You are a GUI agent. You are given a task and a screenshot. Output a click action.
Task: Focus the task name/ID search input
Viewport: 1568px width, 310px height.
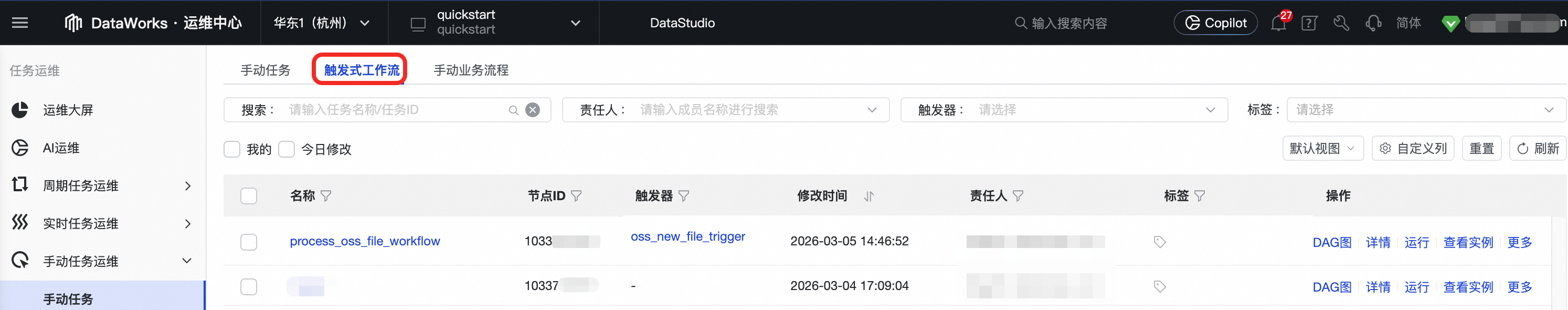(x=396, y=110)
